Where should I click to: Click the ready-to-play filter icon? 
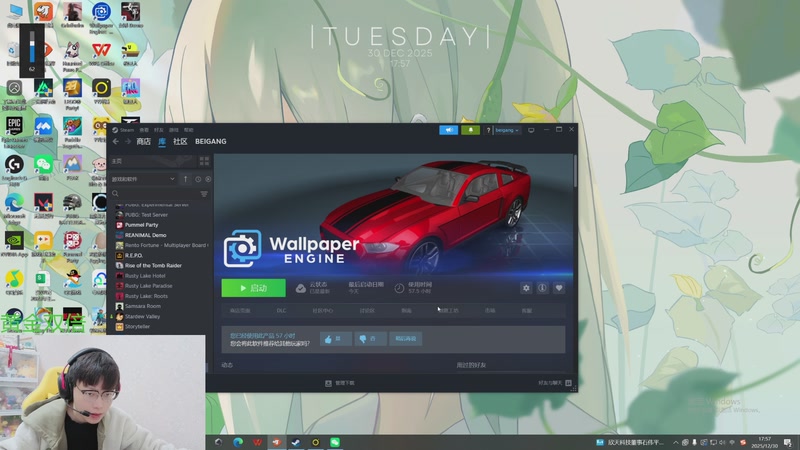coord(208,179)
